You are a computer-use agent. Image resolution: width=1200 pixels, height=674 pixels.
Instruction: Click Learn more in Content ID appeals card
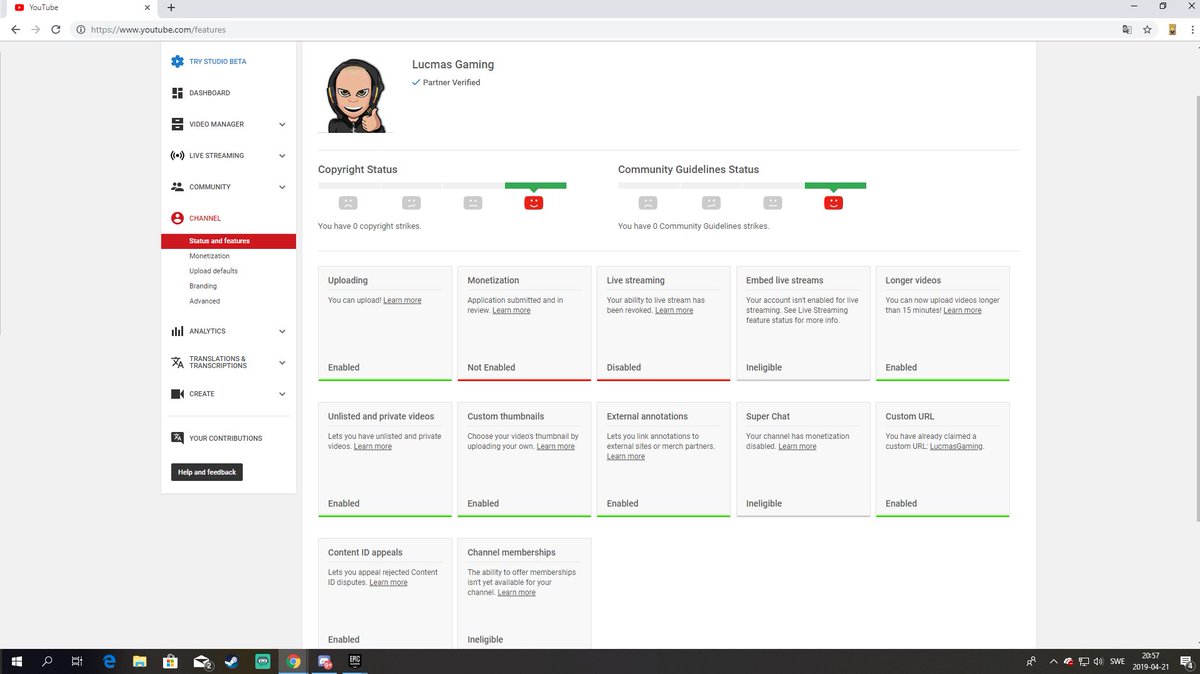(388, 582)
